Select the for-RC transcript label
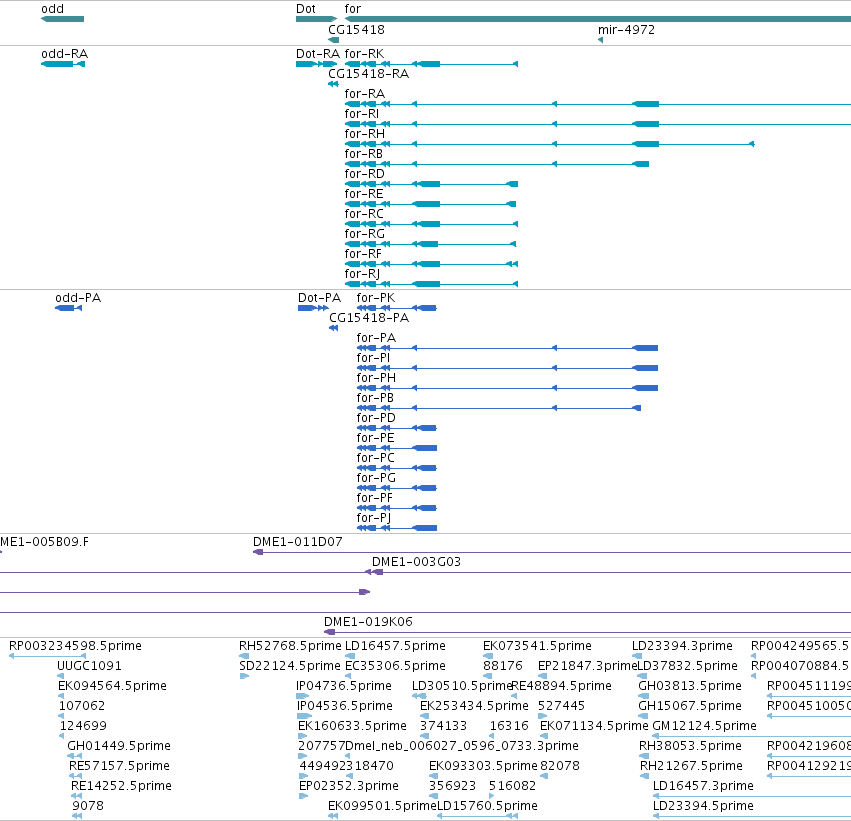The height and width of the screenshot is (821, 851). 364,214
